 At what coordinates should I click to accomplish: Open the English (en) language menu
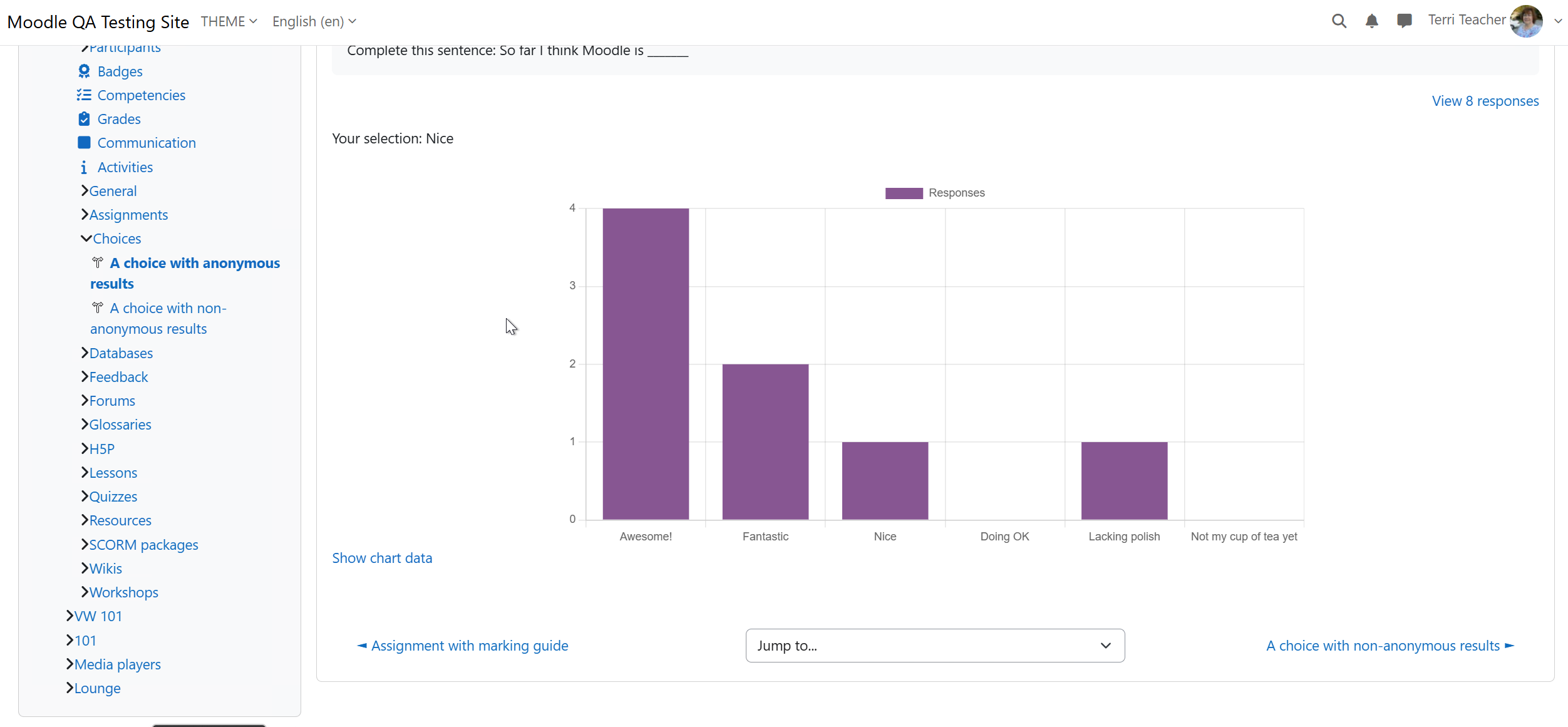click(314, 21)
